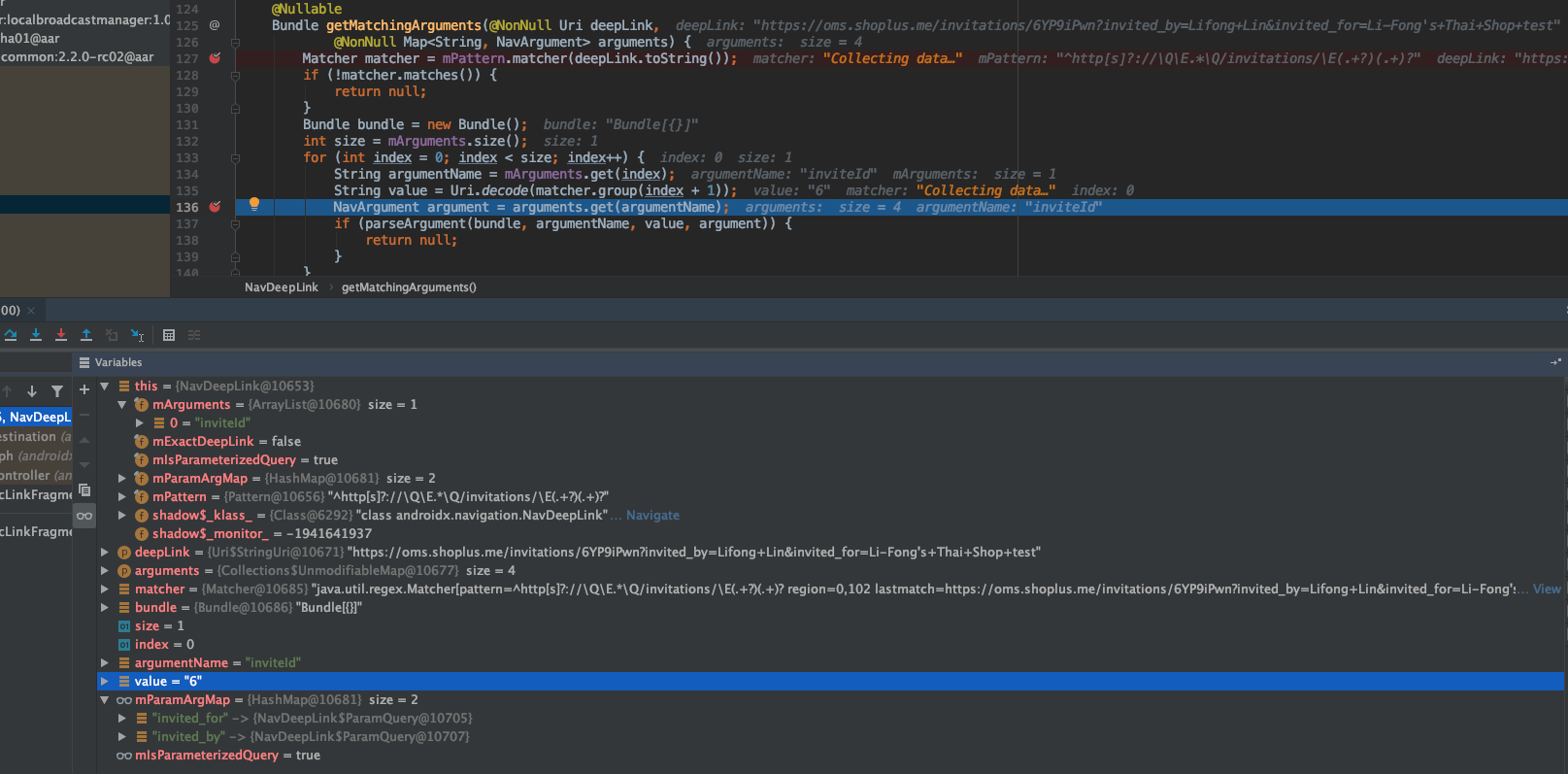Click the New Watch plus icon

84,389
